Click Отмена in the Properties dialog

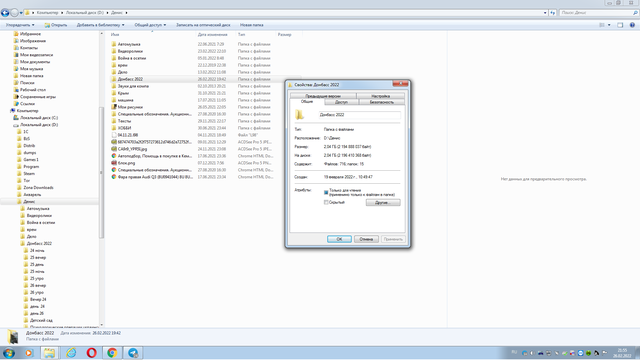366,239
